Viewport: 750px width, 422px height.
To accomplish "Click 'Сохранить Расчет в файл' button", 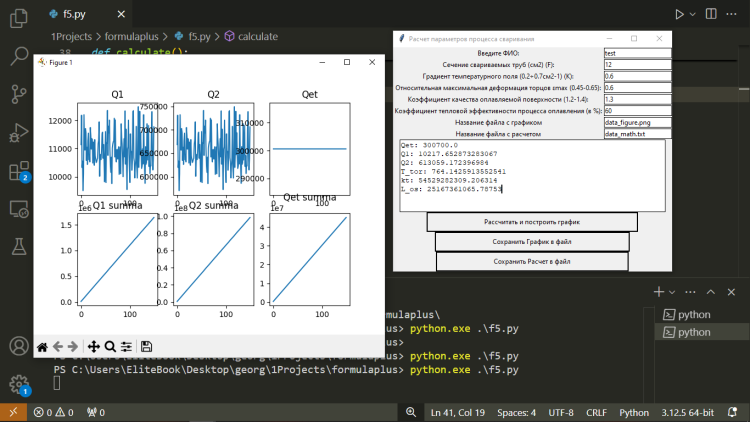I will 532,261.
